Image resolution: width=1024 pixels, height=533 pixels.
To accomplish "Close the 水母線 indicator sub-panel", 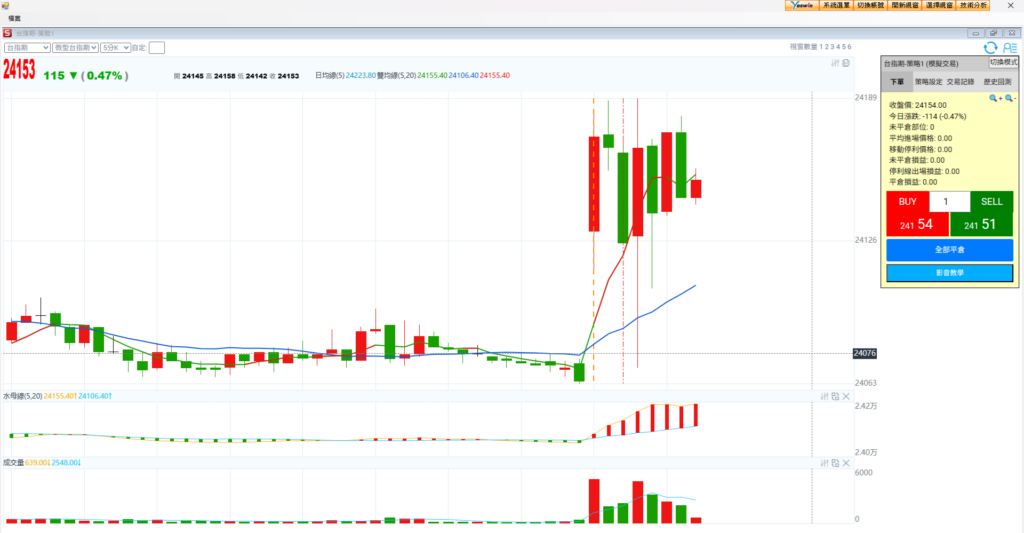I will (x=846, y=396).
